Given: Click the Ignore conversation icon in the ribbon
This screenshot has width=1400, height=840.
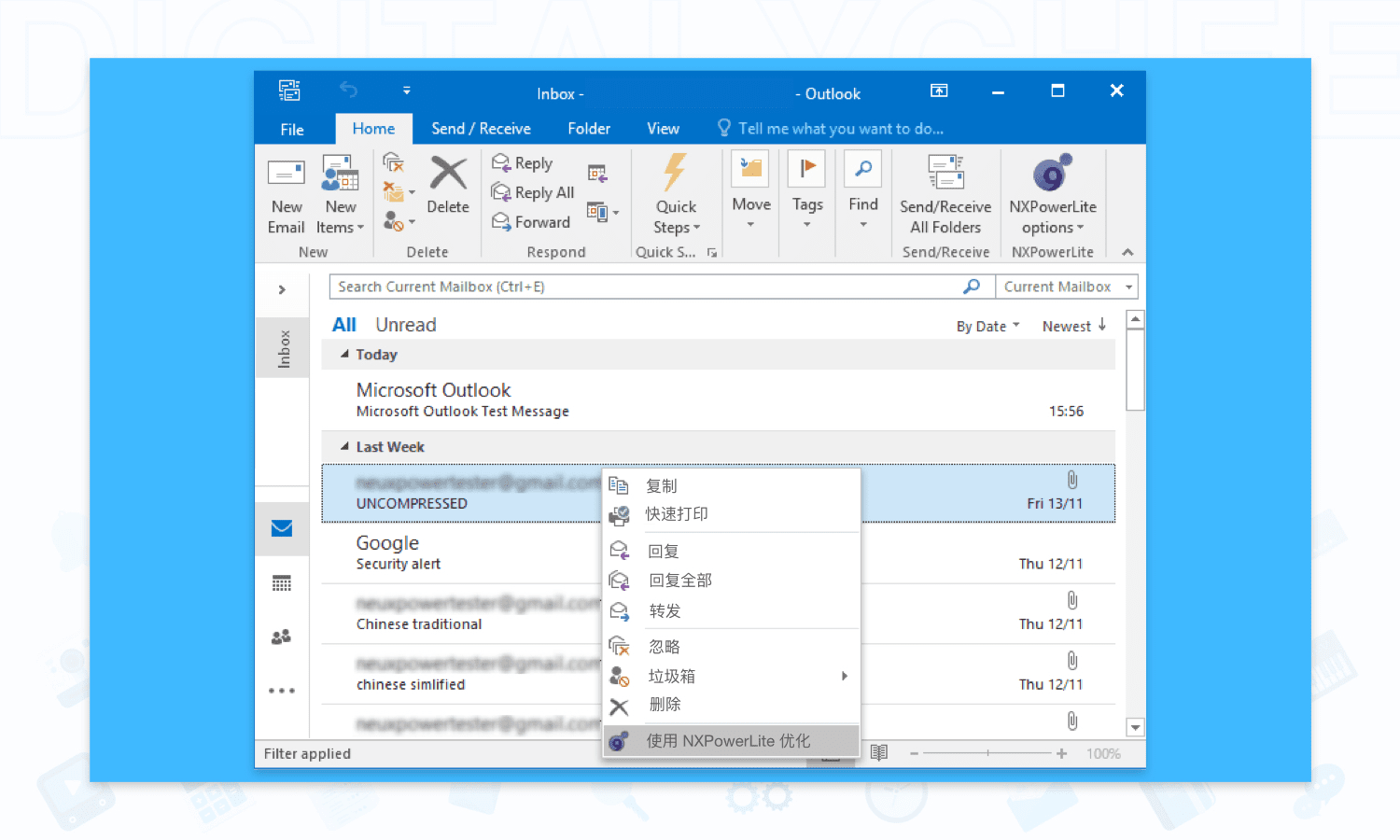Looking at the screenshot, I should pos(393,162).
